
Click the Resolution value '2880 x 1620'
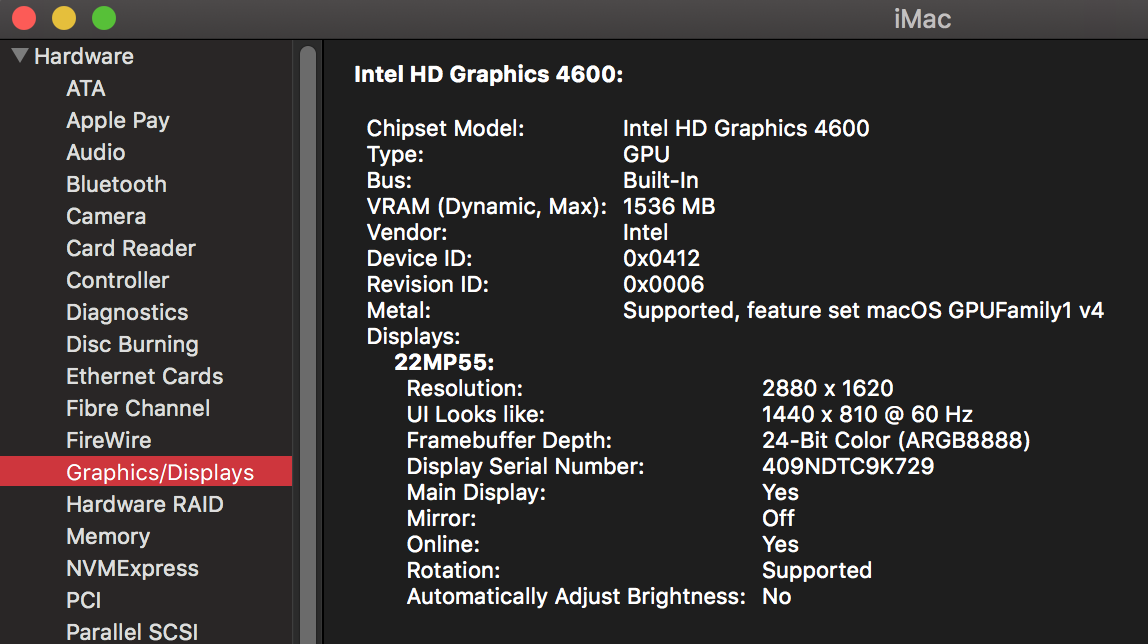828,389
